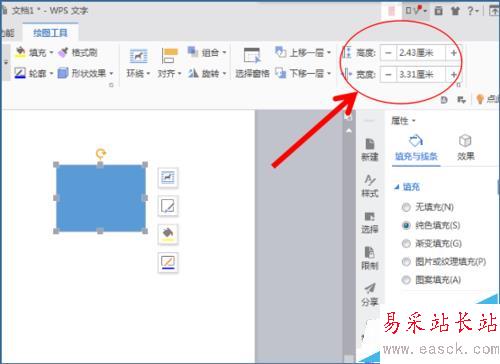Click New (新建) icon in side bar
500x364 pixels.
pos(370,150)
